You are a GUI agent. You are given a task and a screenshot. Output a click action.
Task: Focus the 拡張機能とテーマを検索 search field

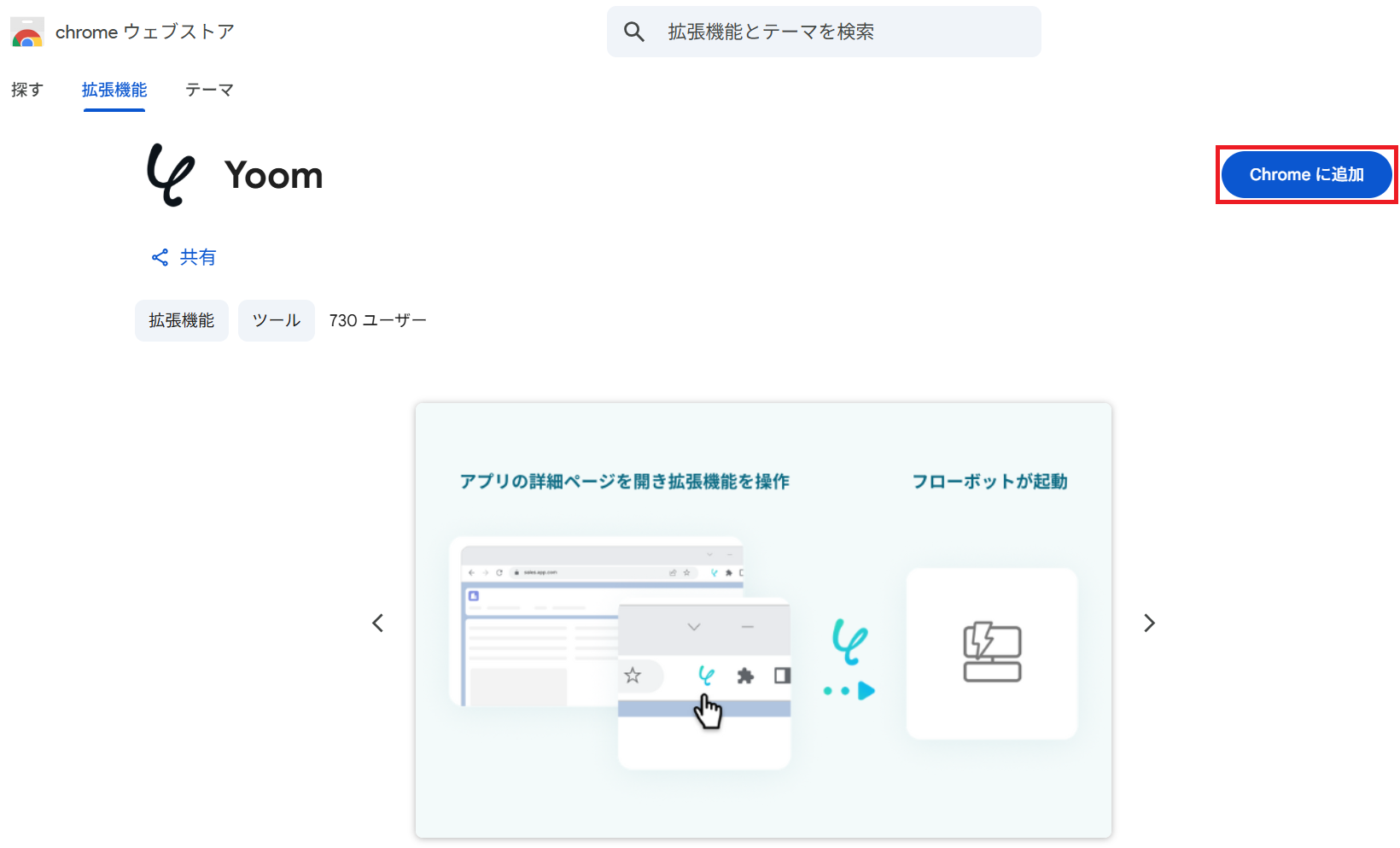pyautogui.click(x=824, y=32)
